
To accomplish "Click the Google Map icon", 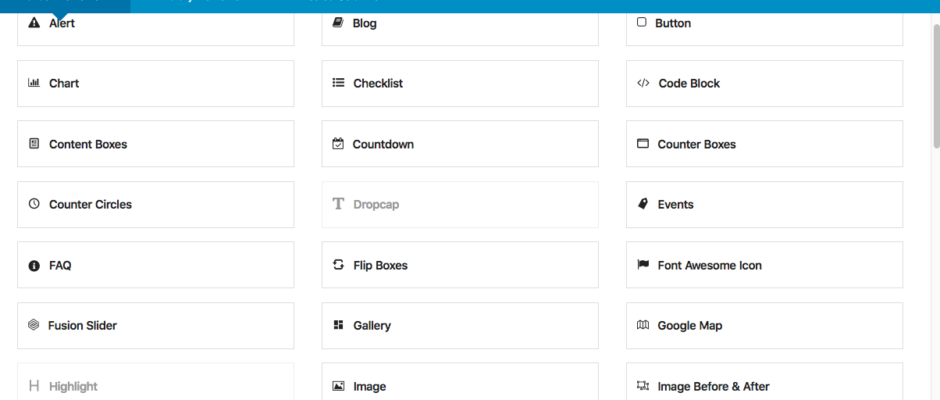I will click(643, 326).
